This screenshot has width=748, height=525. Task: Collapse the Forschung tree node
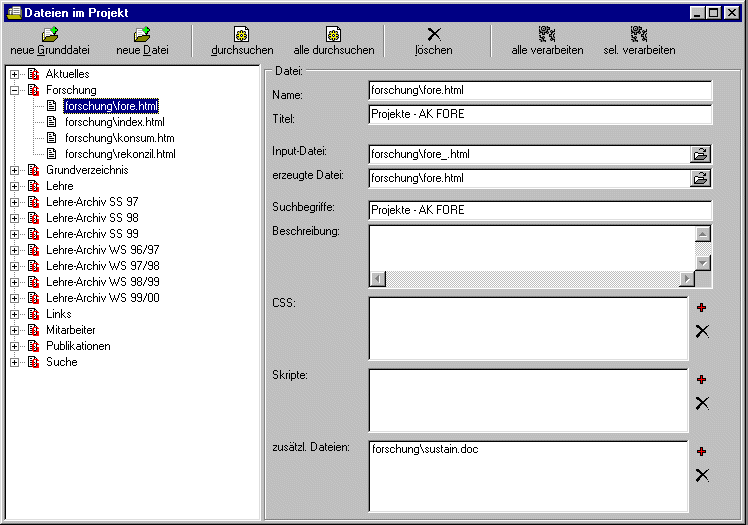tap(14, 90)
